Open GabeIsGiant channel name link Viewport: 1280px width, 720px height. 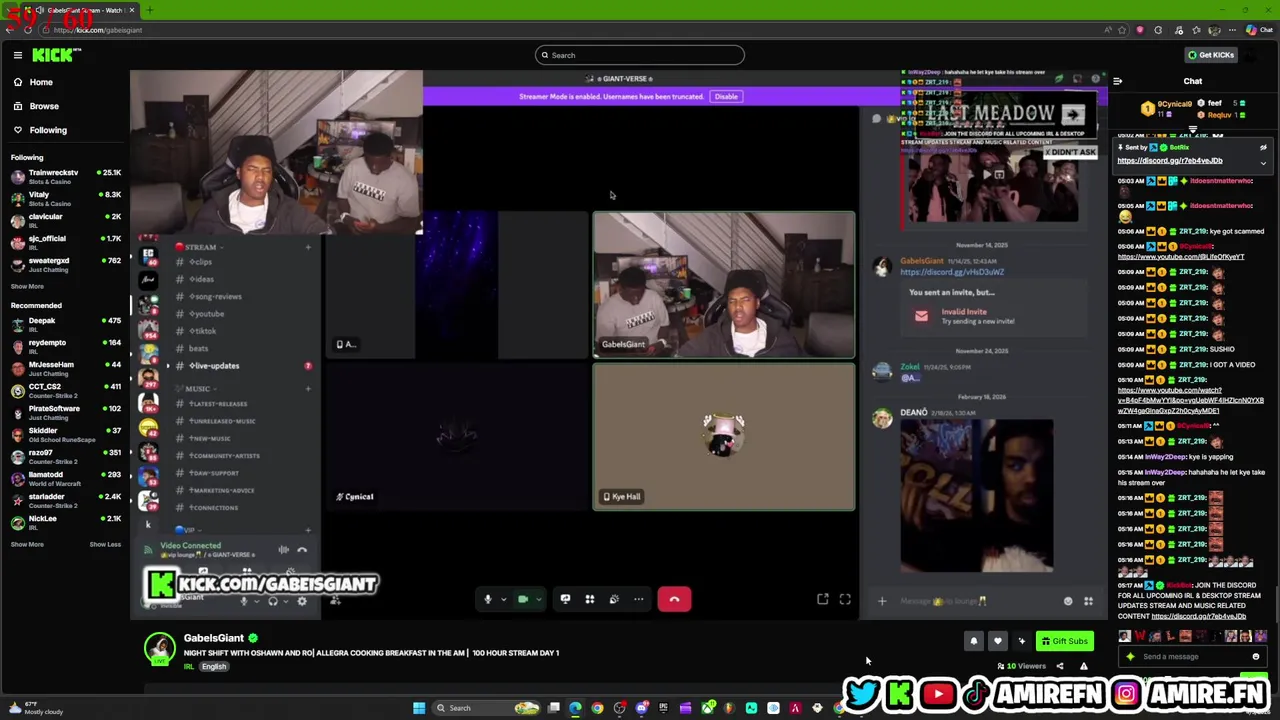click(213, 638)
